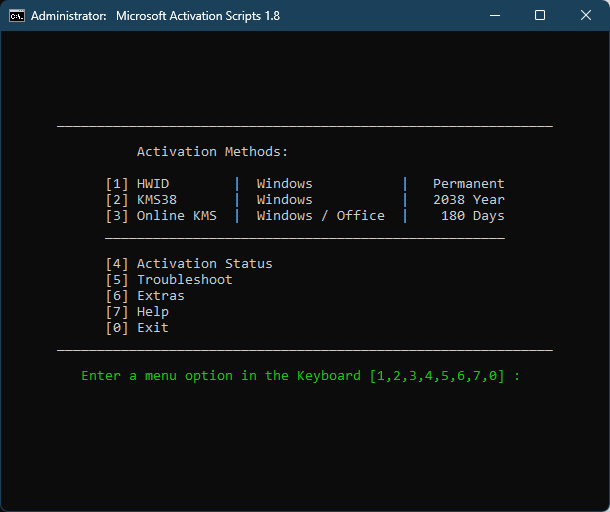Click the [7] Help entry
610x512 pixels.
click(x=136, y=312)
